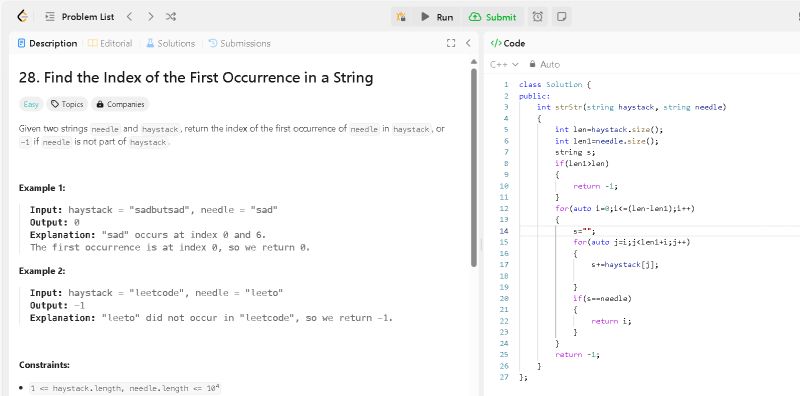This screenshot has width=800, height=396.
Task: Go to next problem arrow
Action: pos(150,17)
